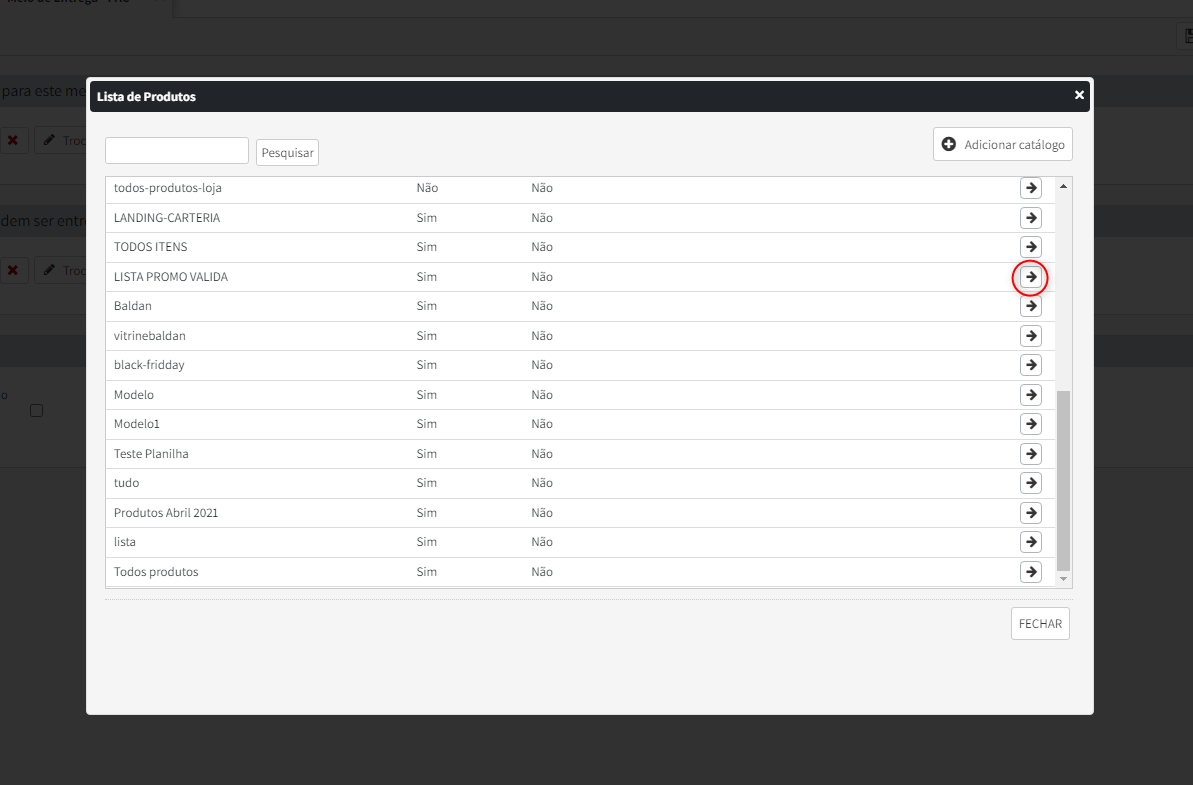Click the lower red X button in background page
Image resolution: width=1193 pixels, height=785 pixels.
tap(13, 270)
